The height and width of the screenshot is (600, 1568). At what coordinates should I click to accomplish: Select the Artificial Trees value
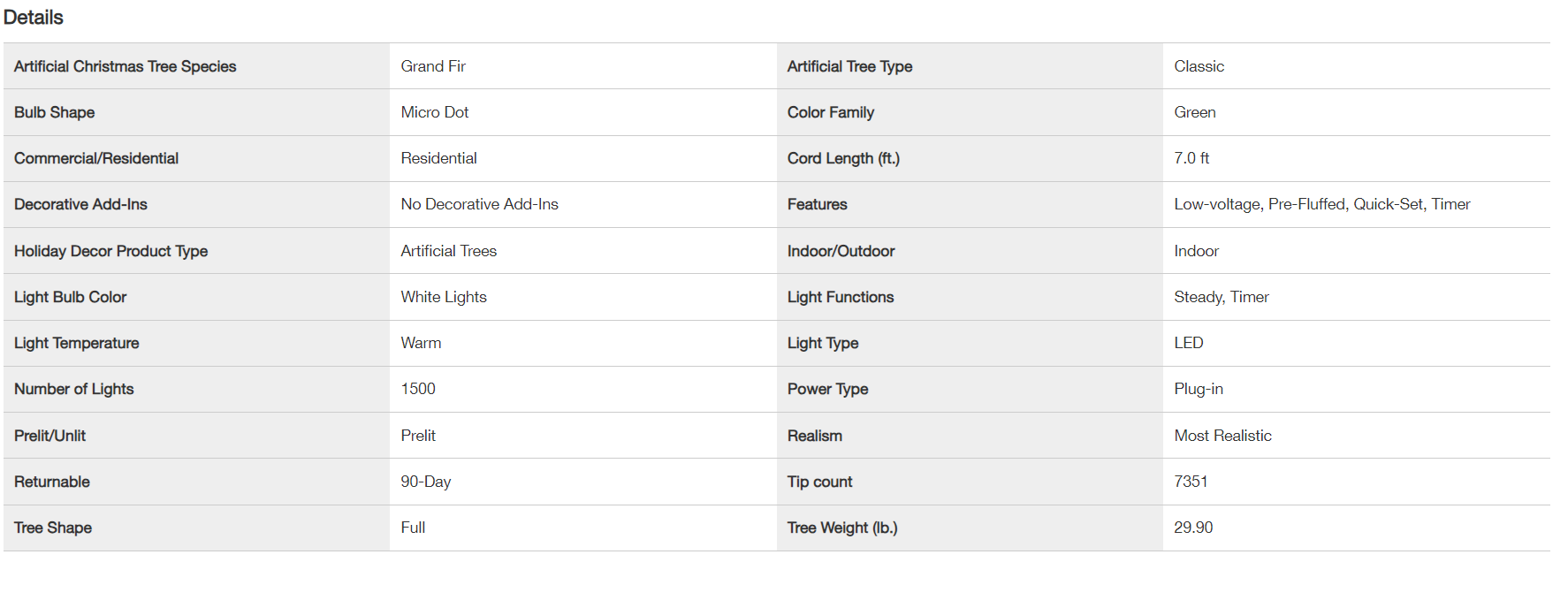[448, 251]
